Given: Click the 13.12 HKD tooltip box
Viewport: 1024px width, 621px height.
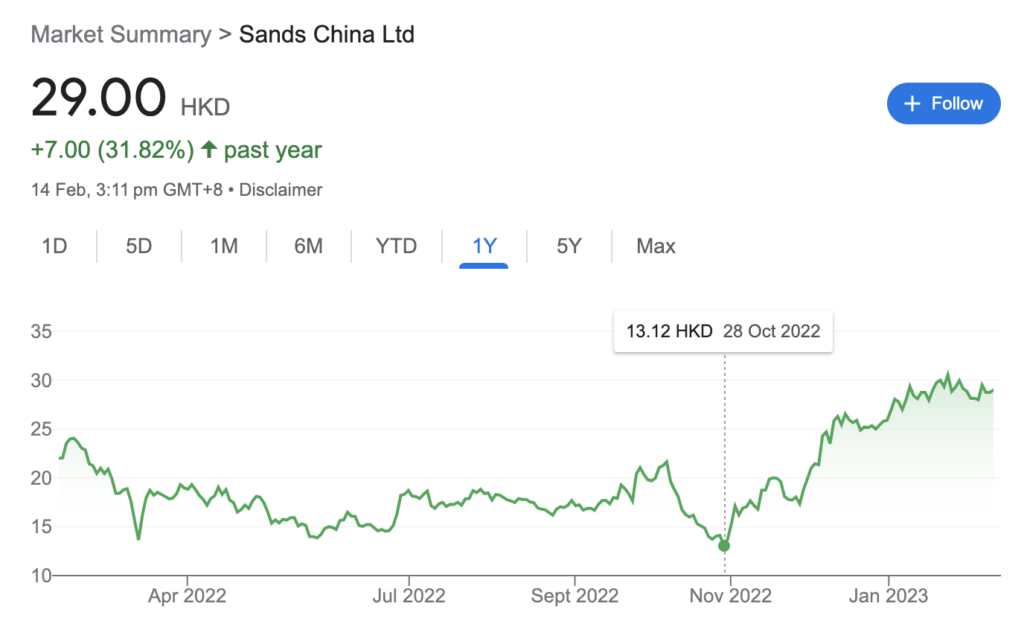Looking at the screenshot, I should [x=723, y=331].
